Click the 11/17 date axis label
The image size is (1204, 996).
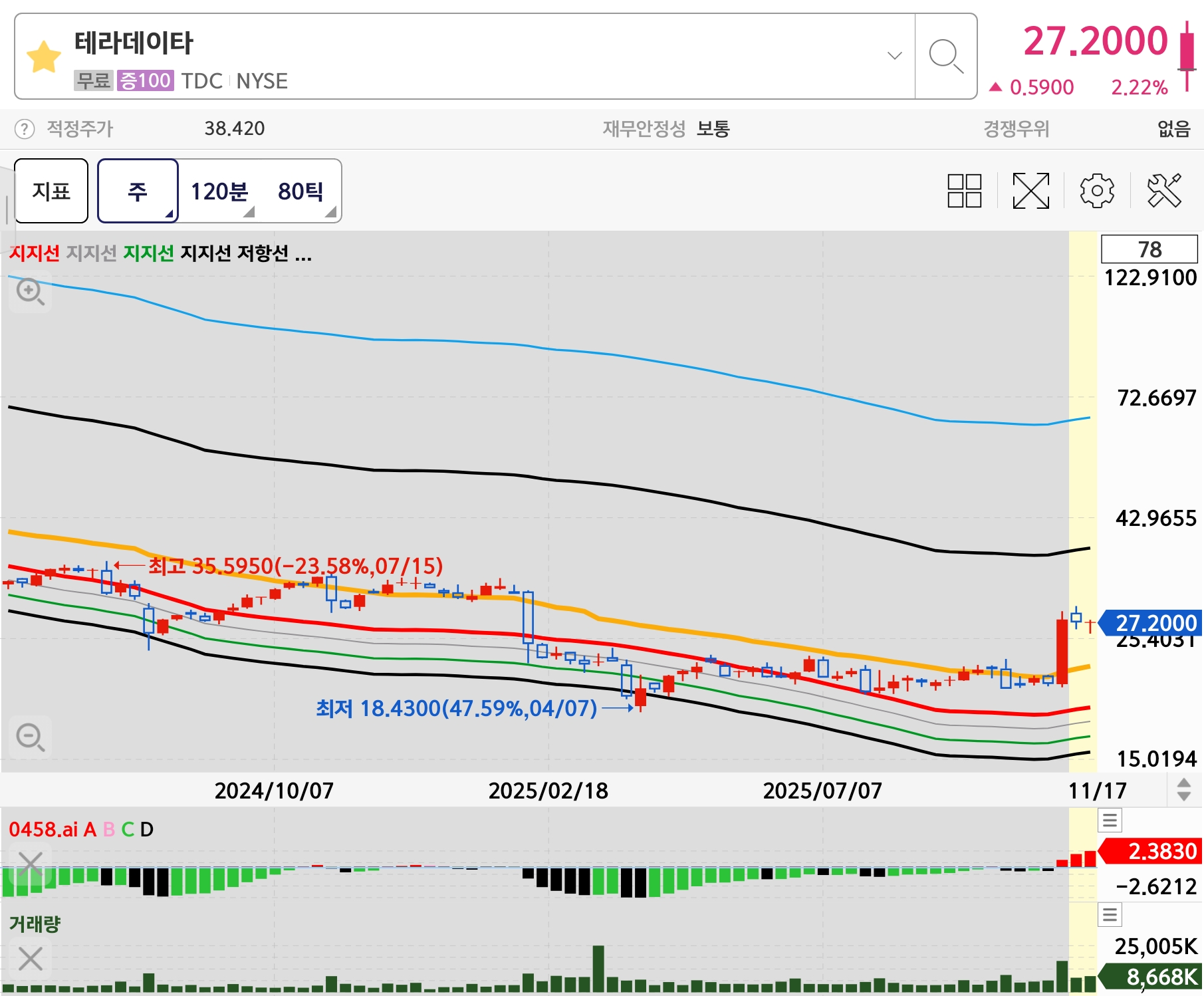pyautogui.click(x=1098, y=791)
